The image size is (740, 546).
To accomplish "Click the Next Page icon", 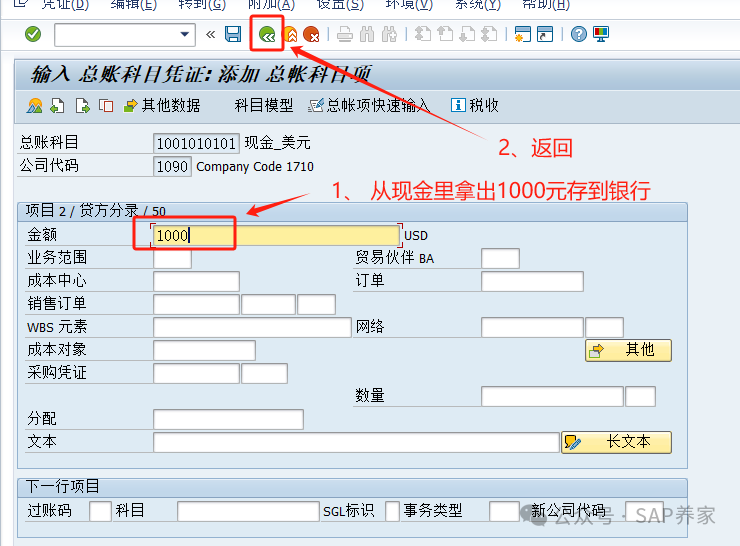I will 467,34.
